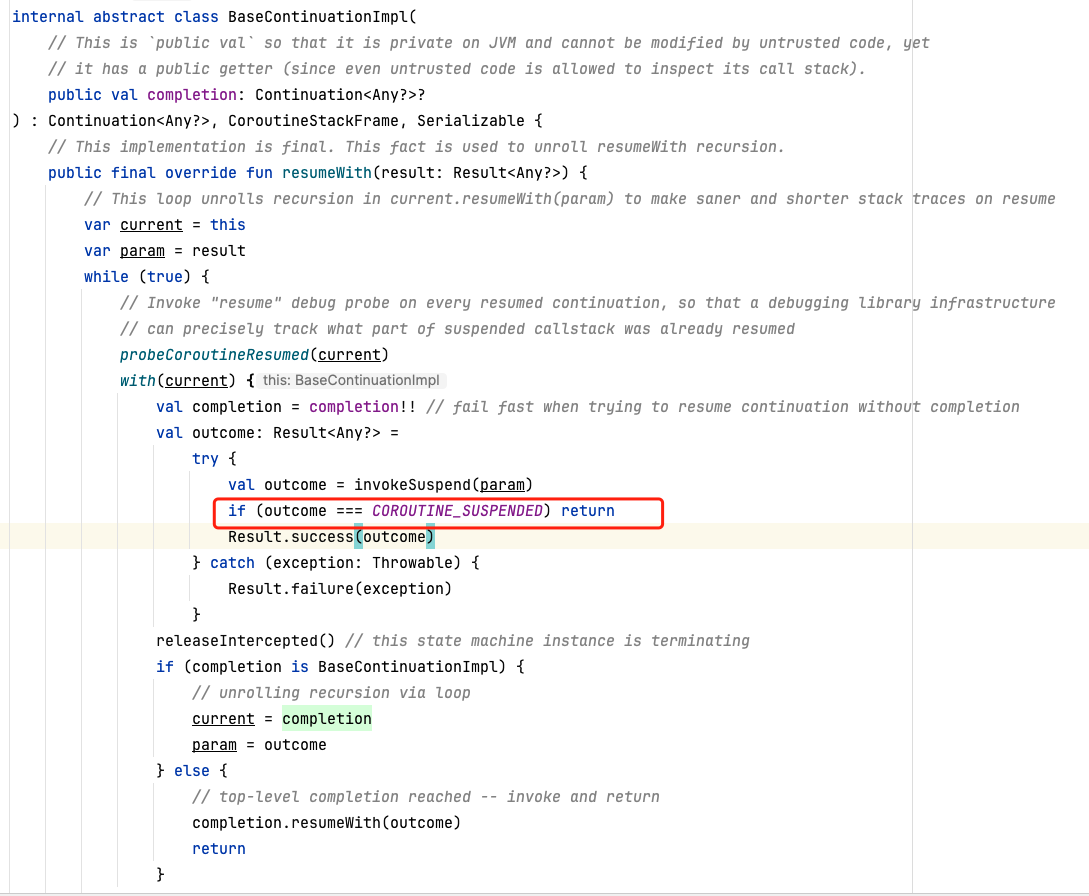Click the releaseIntercepted() call
Image resolution: width=1089 pixels, height=896 pixels.
click(245, 641)
